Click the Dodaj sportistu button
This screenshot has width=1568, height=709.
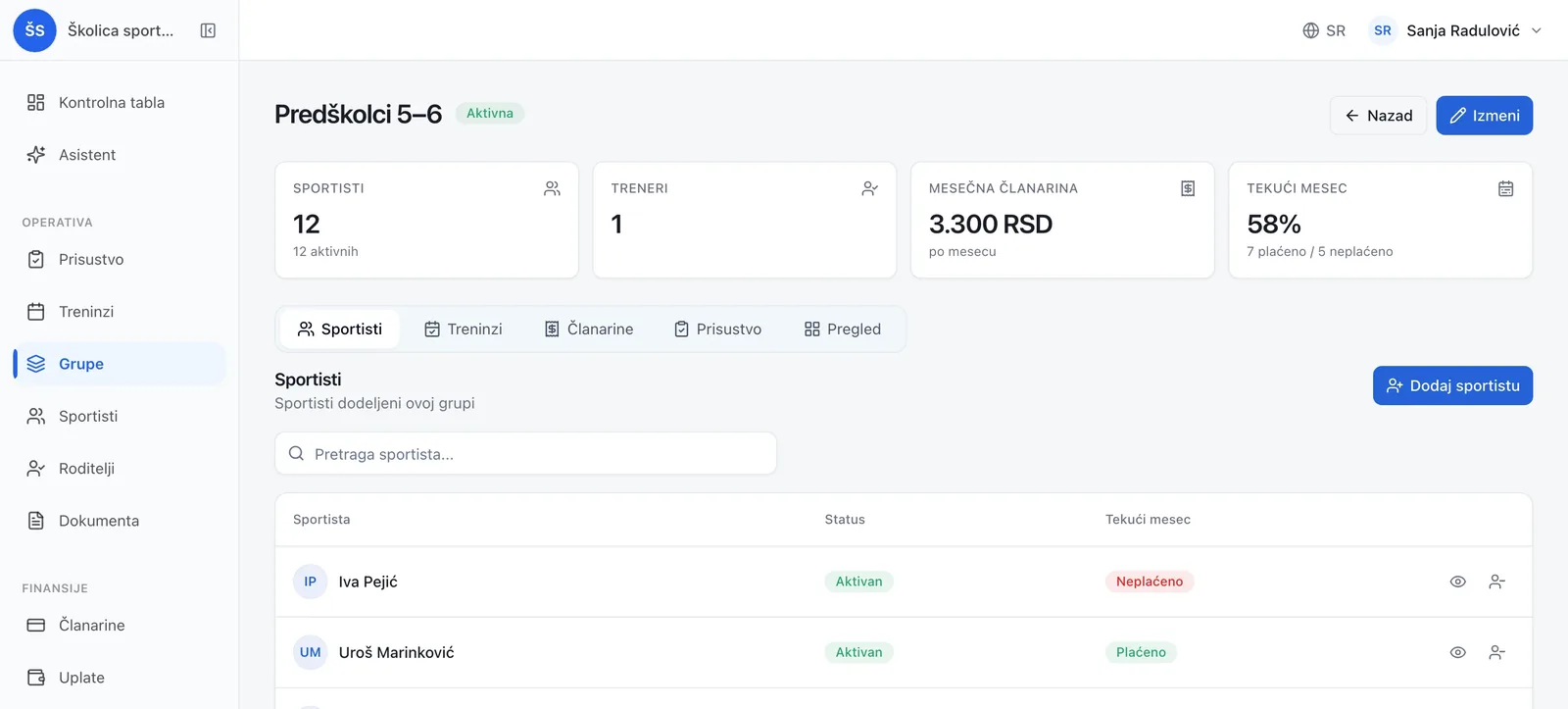coord(1452,385)
